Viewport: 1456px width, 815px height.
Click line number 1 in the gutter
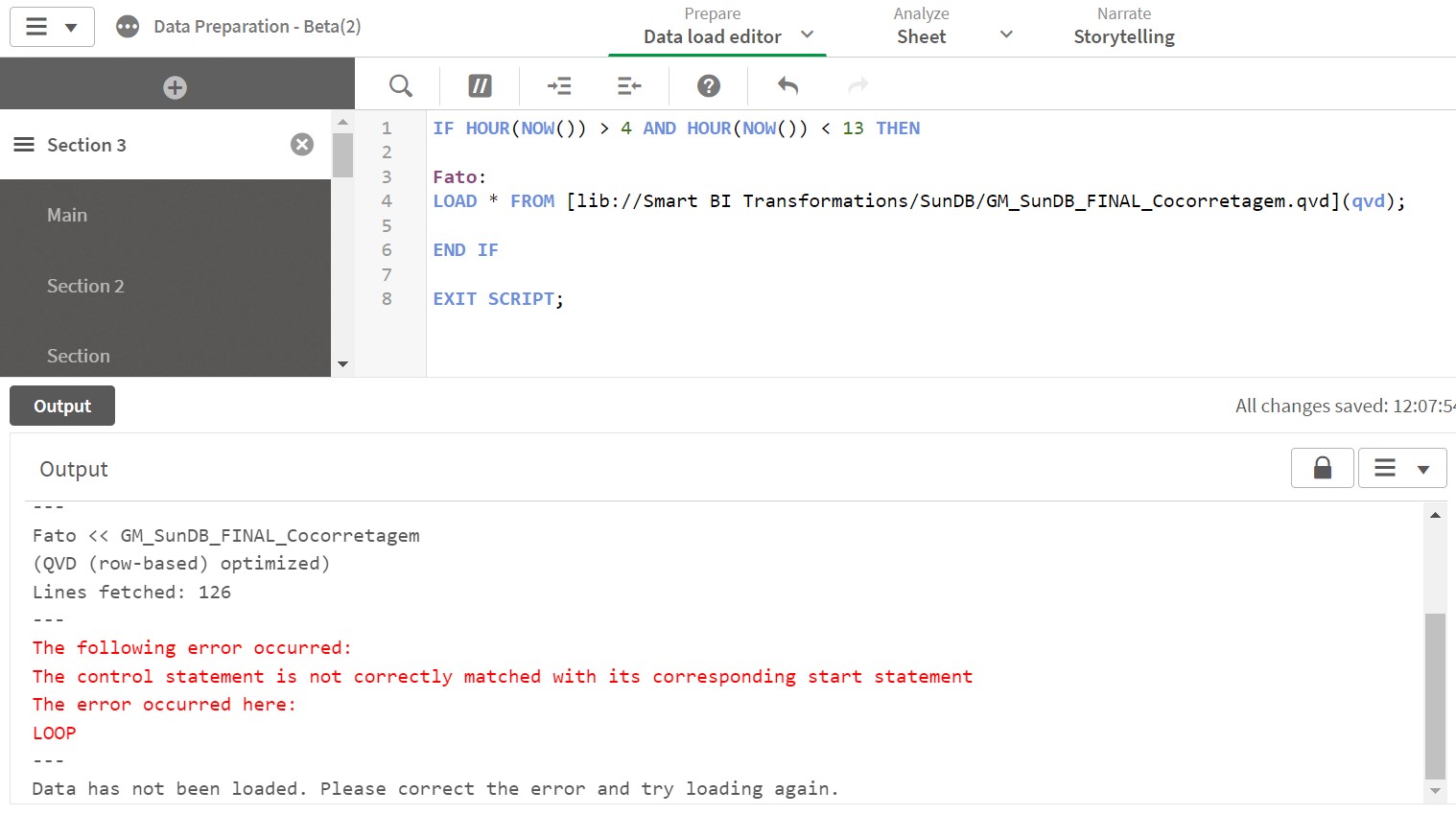click(x=387, y=128)
